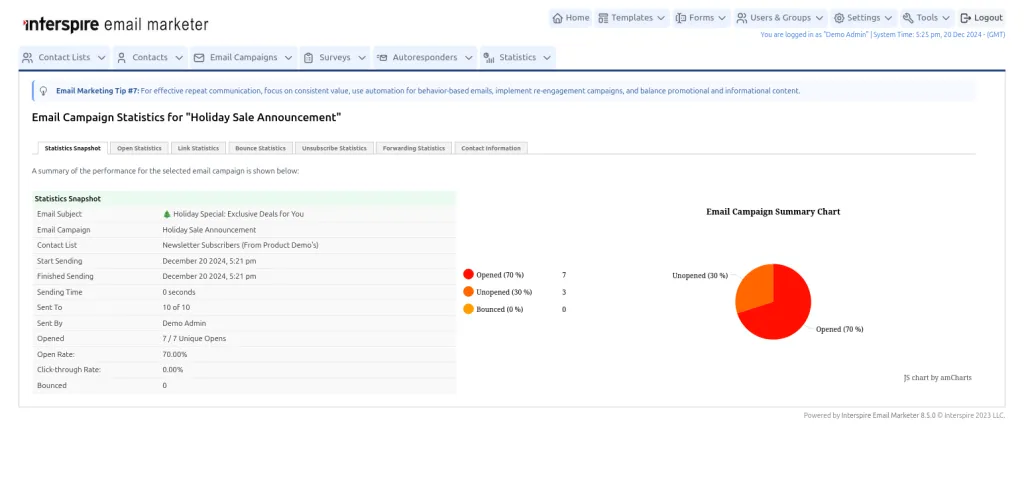Switch to the Link Statistics tab

pos(199,148)
